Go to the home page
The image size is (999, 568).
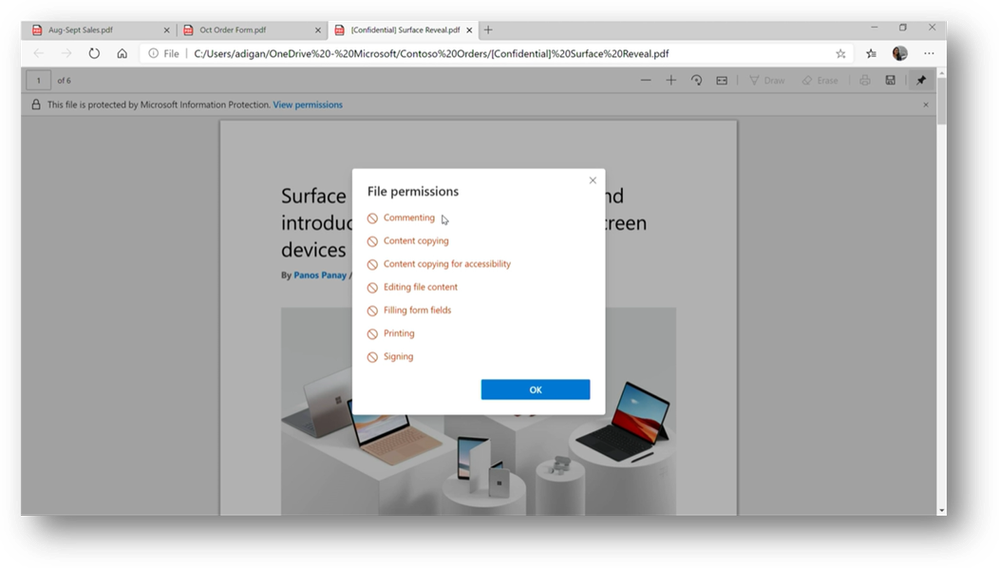tap(122, 53)
